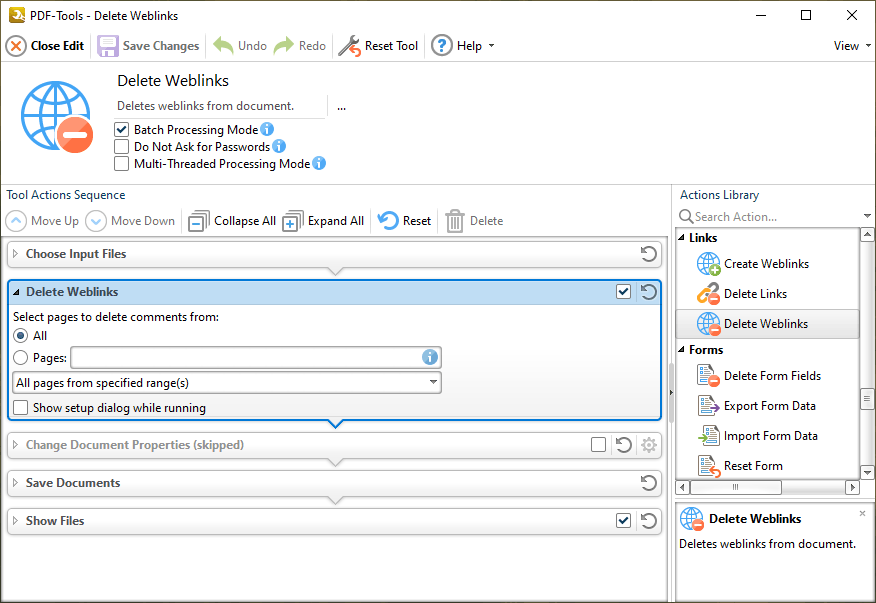Pick the Import Form Data action

(770, 436)
